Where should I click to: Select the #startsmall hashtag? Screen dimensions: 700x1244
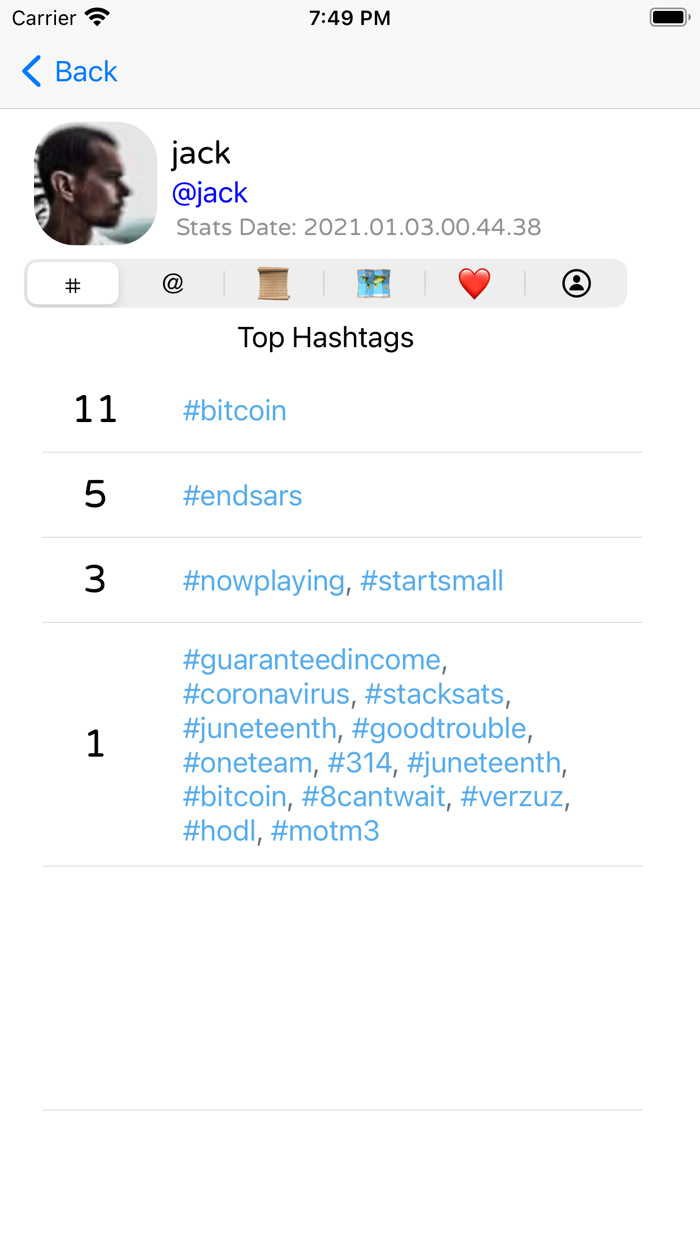pyautogui.click(x=432, y=581)
